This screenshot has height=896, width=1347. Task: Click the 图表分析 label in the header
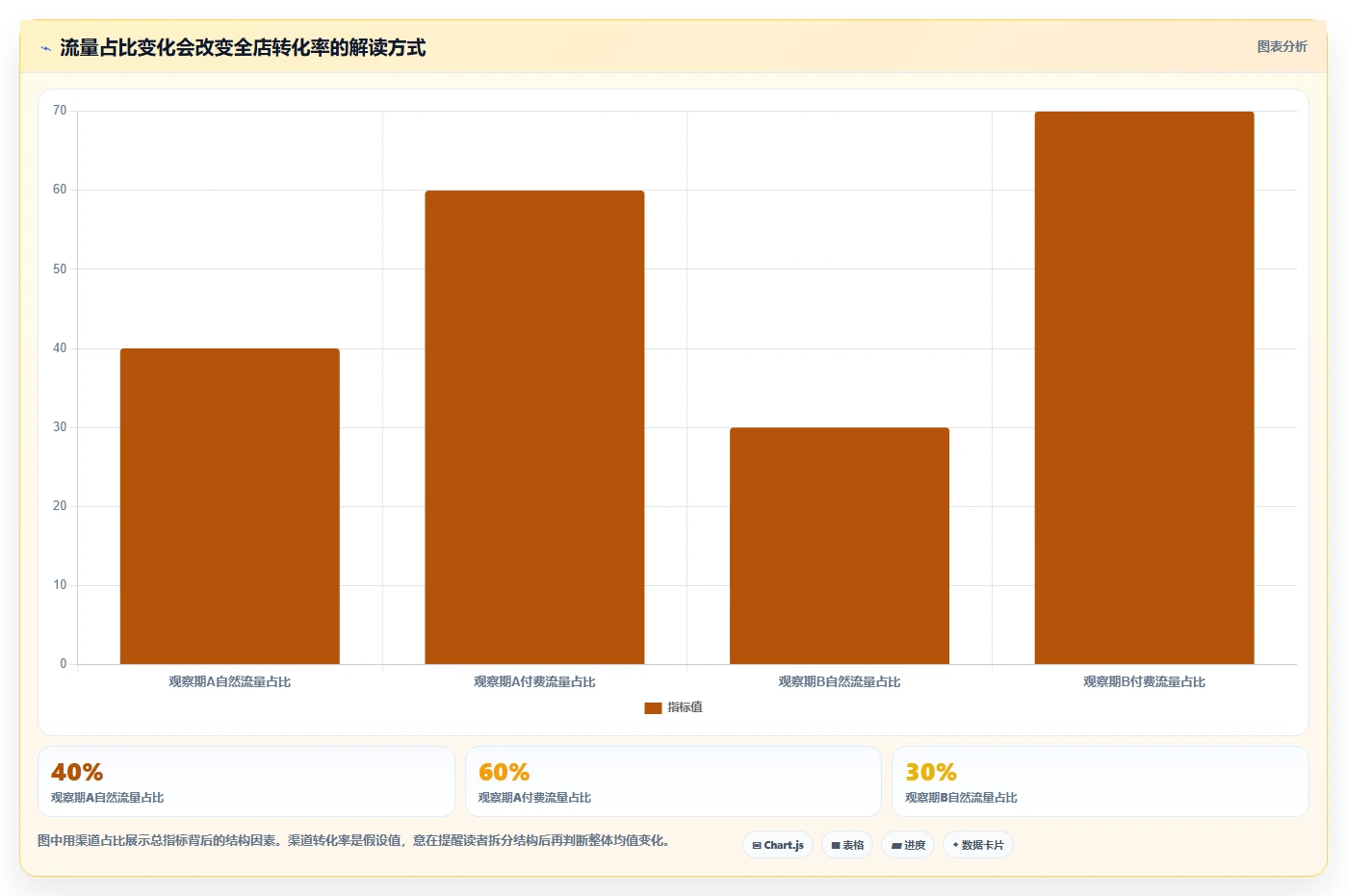(x=1282, y=46)
